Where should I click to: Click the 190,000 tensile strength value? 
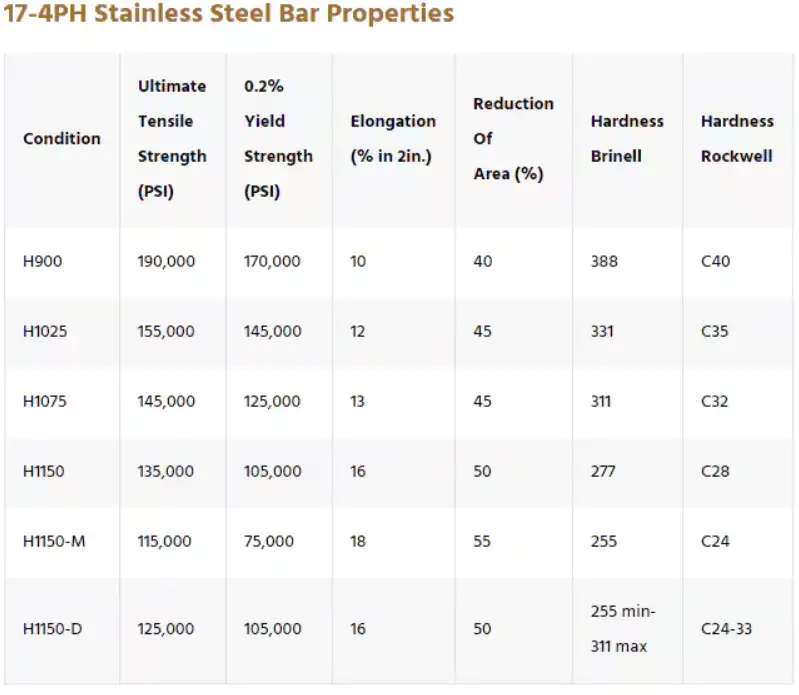[166, 261]
